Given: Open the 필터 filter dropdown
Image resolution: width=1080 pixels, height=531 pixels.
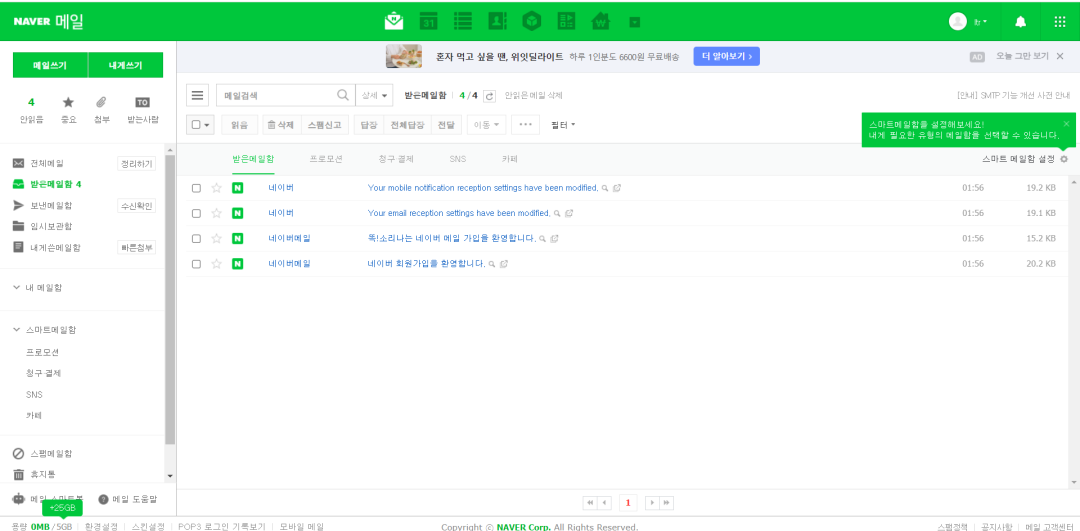Looking at the screenshot, I should (x=563, y=125).
